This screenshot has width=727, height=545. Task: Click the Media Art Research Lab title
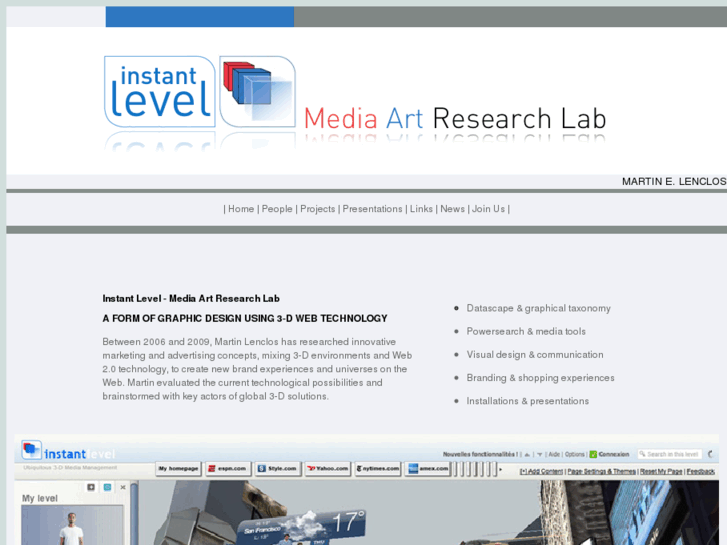[x=455, y=119]
